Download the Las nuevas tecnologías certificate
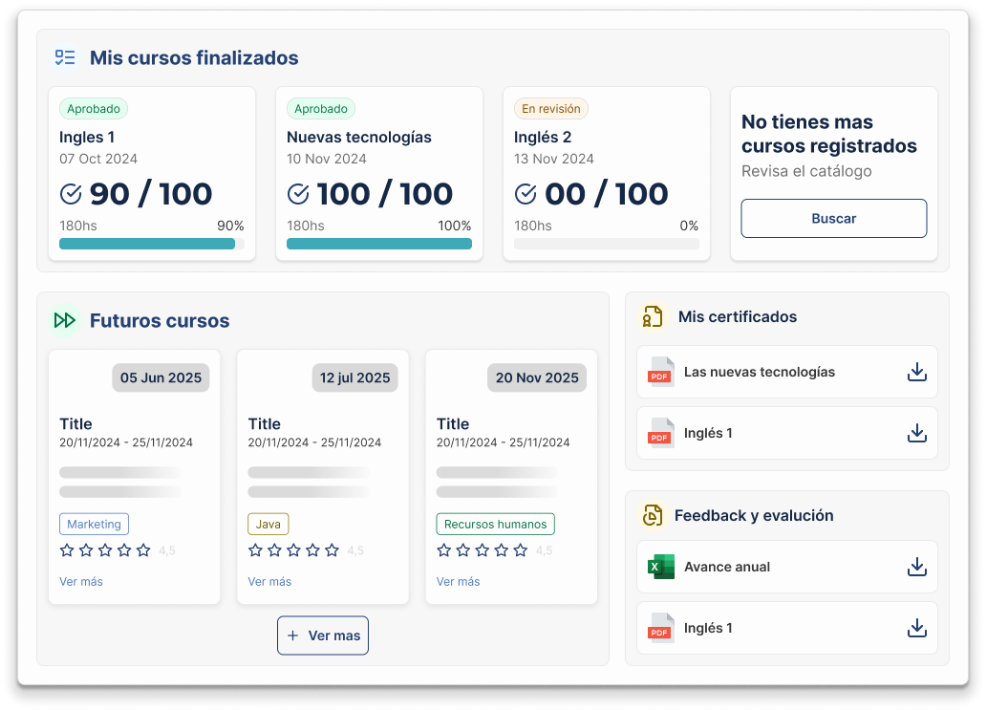 pyautogui.click(x=916, y=372)
